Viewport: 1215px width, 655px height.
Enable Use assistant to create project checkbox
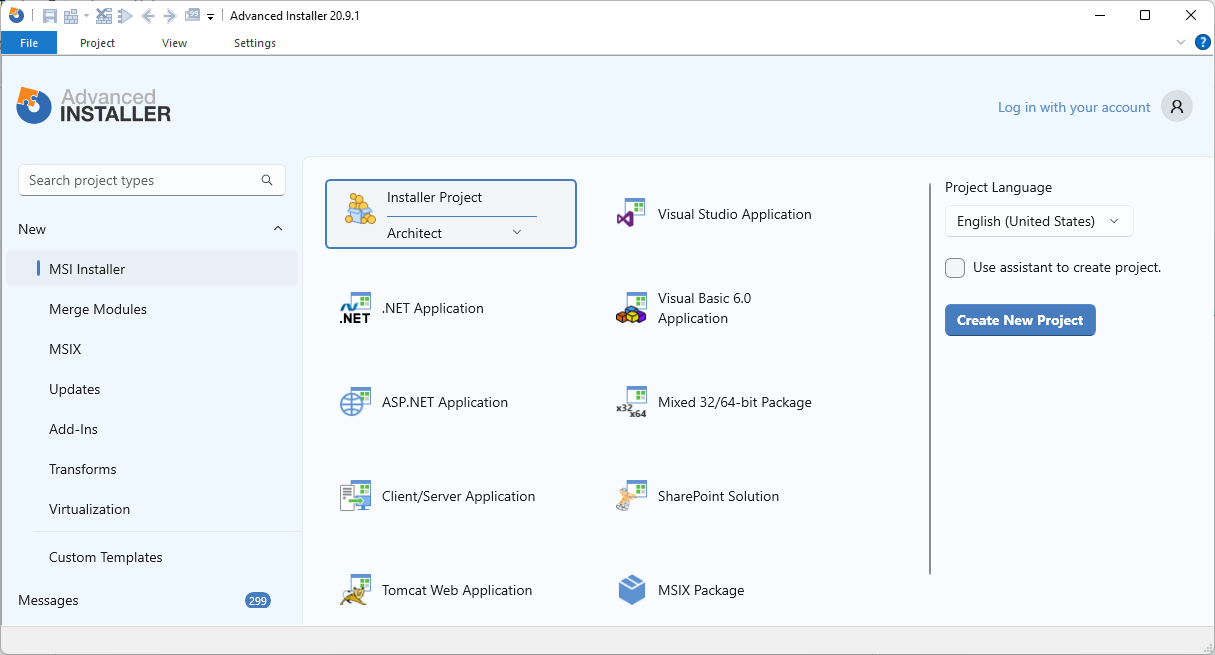955,268
